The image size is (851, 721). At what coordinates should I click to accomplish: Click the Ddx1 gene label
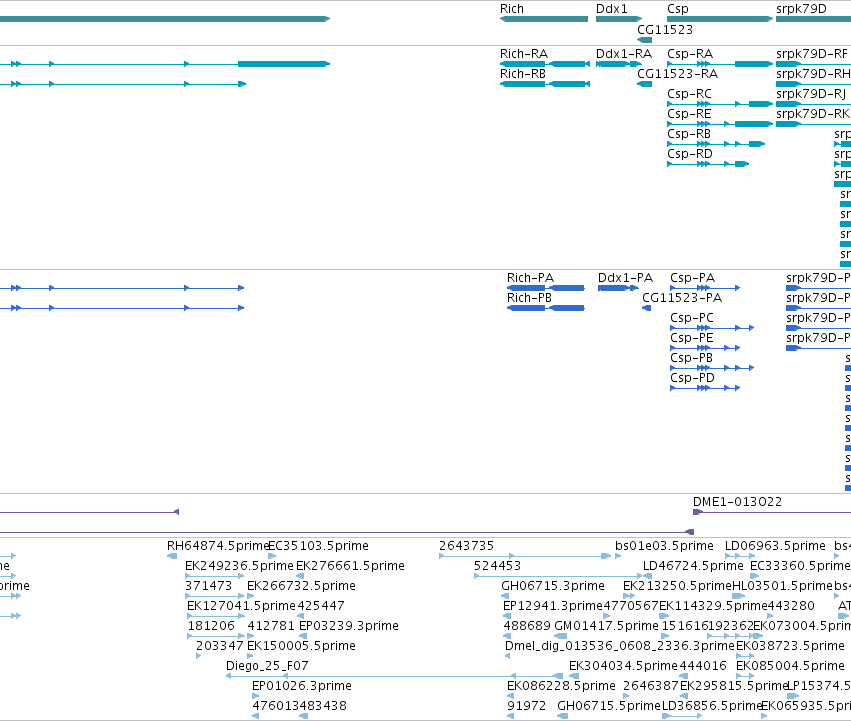coord(612,9)
